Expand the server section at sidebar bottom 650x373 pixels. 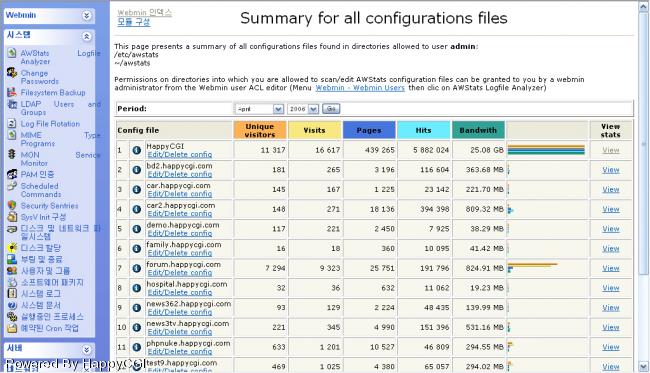[x=86, y=349]
